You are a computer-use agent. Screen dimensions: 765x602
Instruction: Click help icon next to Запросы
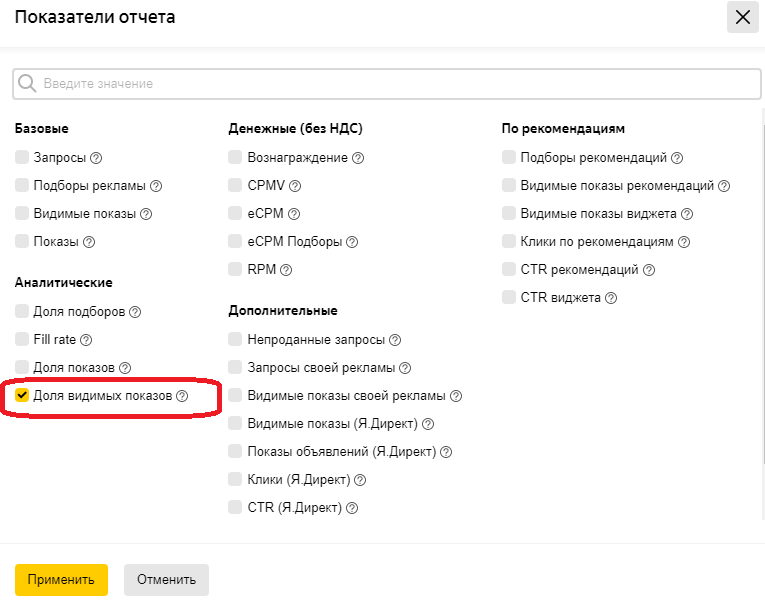click(x=96, y=158)
